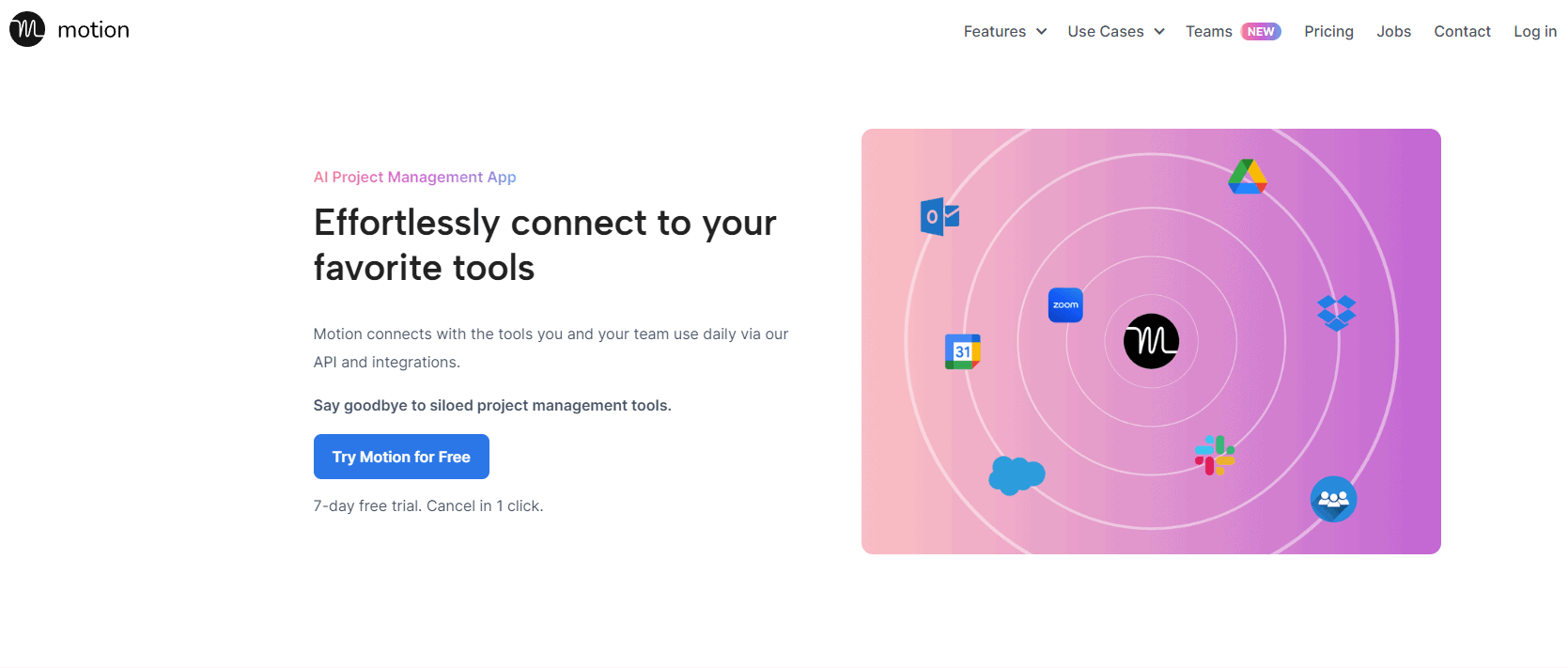This screenshot has width=1568, height=668.
Task: Click the central Motion logo in the circles
Action: click(1151, 341)
